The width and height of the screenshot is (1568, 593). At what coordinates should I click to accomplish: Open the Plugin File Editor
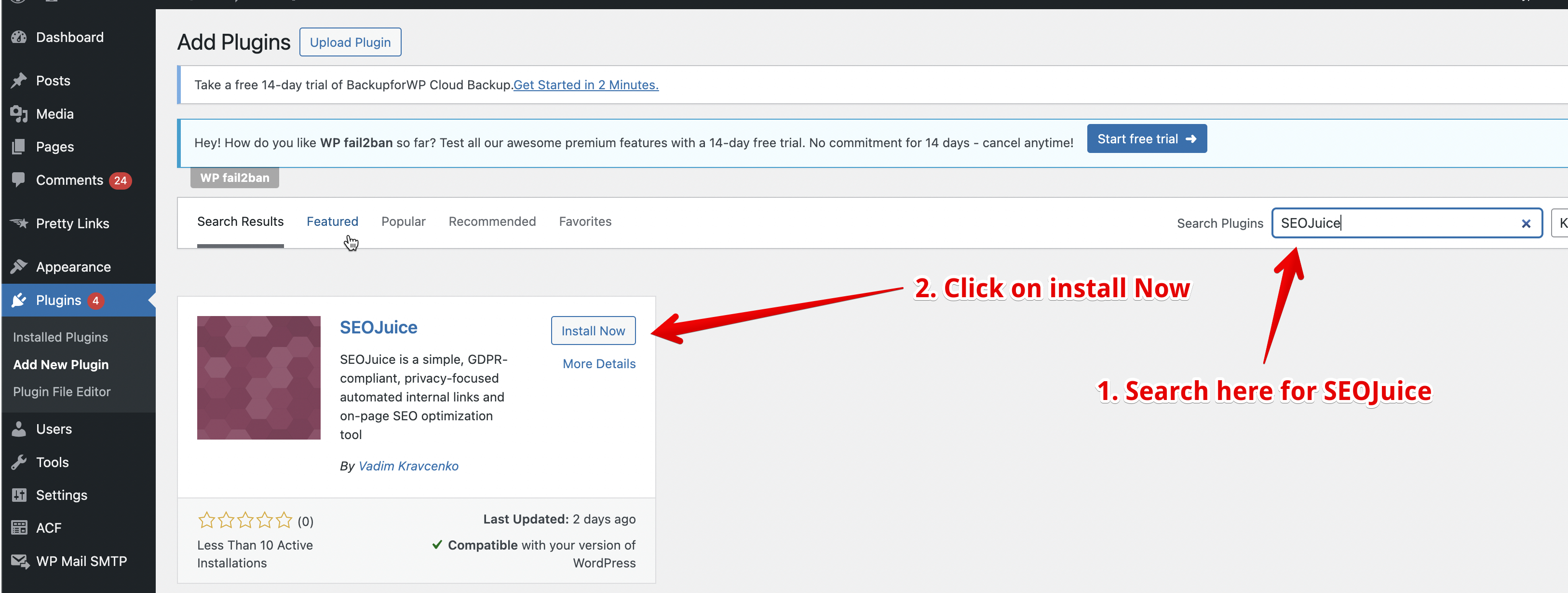pos(62,391)
